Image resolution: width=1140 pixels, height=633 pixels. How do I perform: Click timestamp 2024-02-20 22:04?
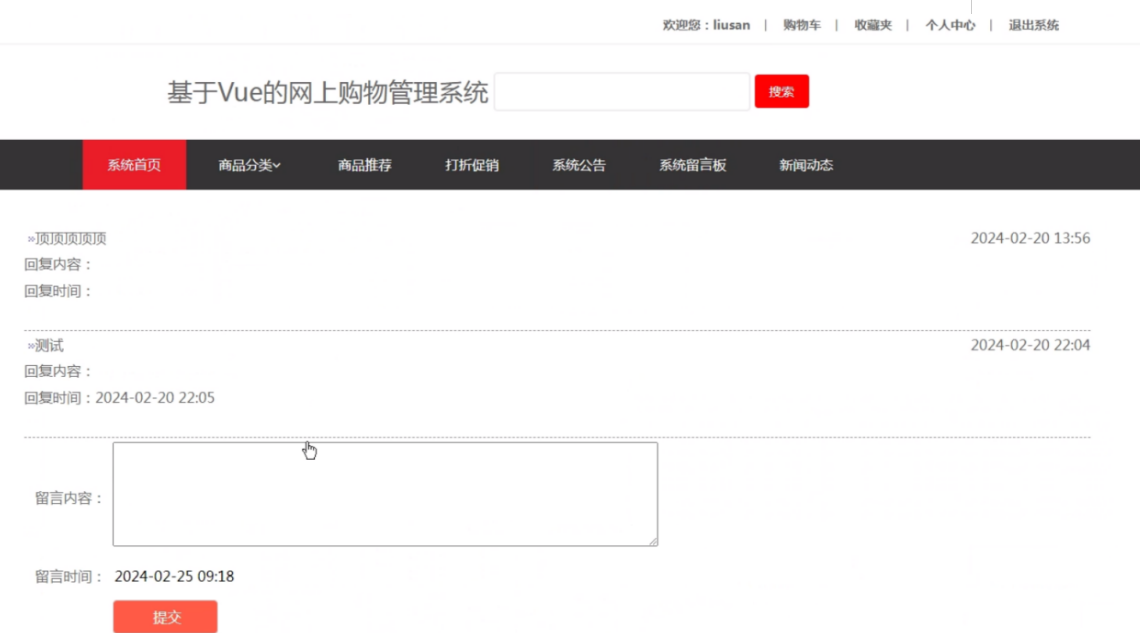pos(1030,345)
